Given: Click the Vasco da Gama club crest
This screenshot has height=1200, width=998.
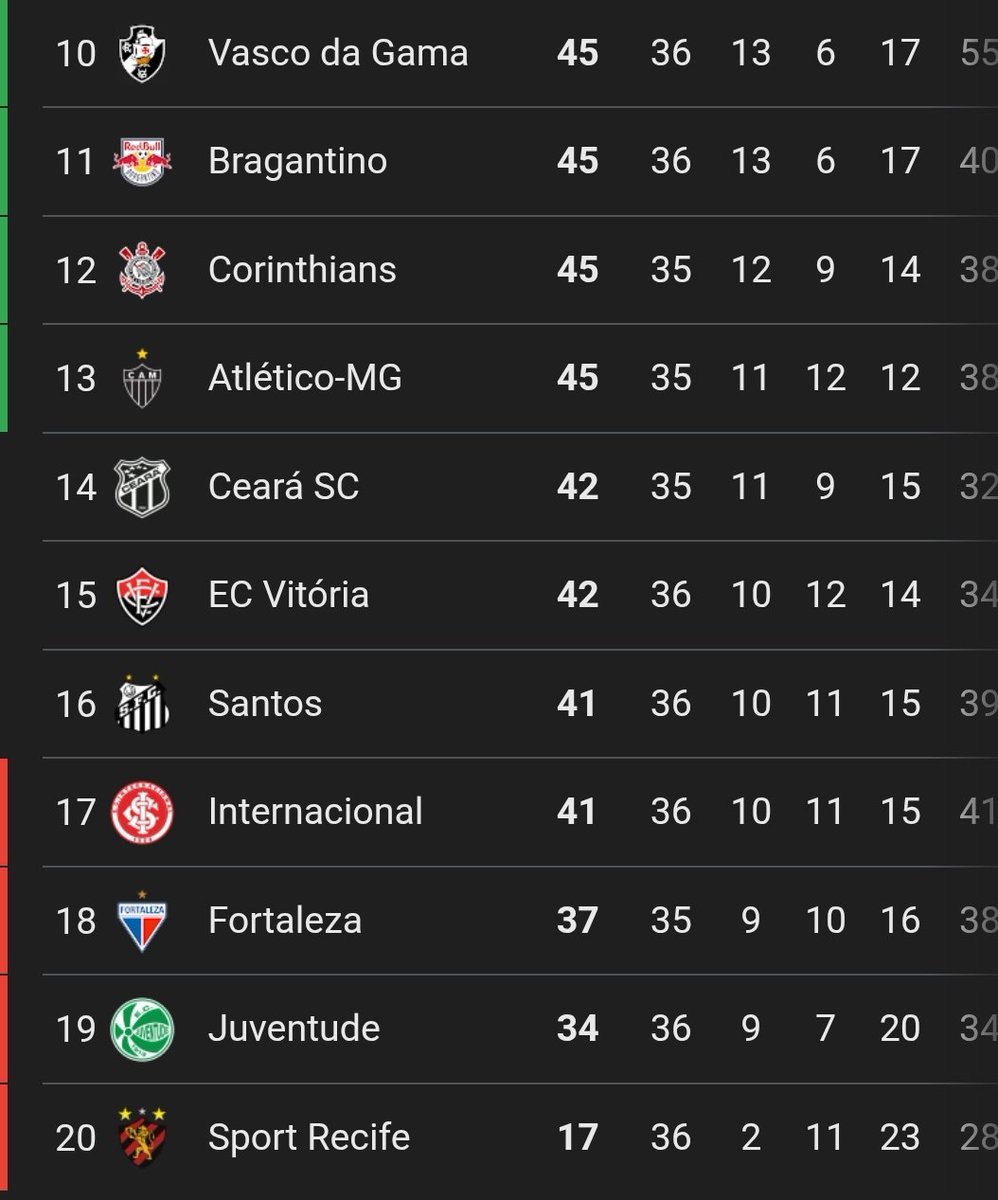Looking at the screenshot, I should point(141,53).
